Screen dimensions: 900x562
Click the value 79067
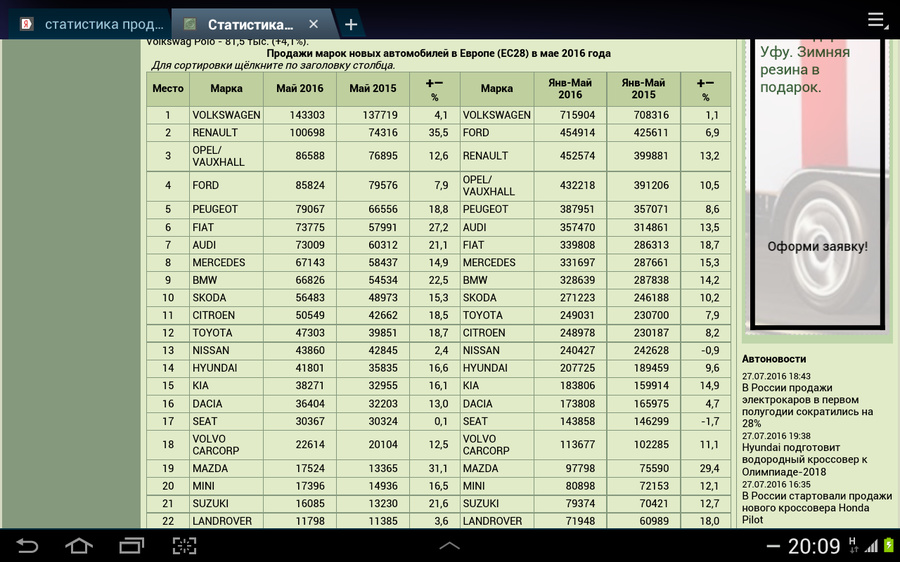310,210
